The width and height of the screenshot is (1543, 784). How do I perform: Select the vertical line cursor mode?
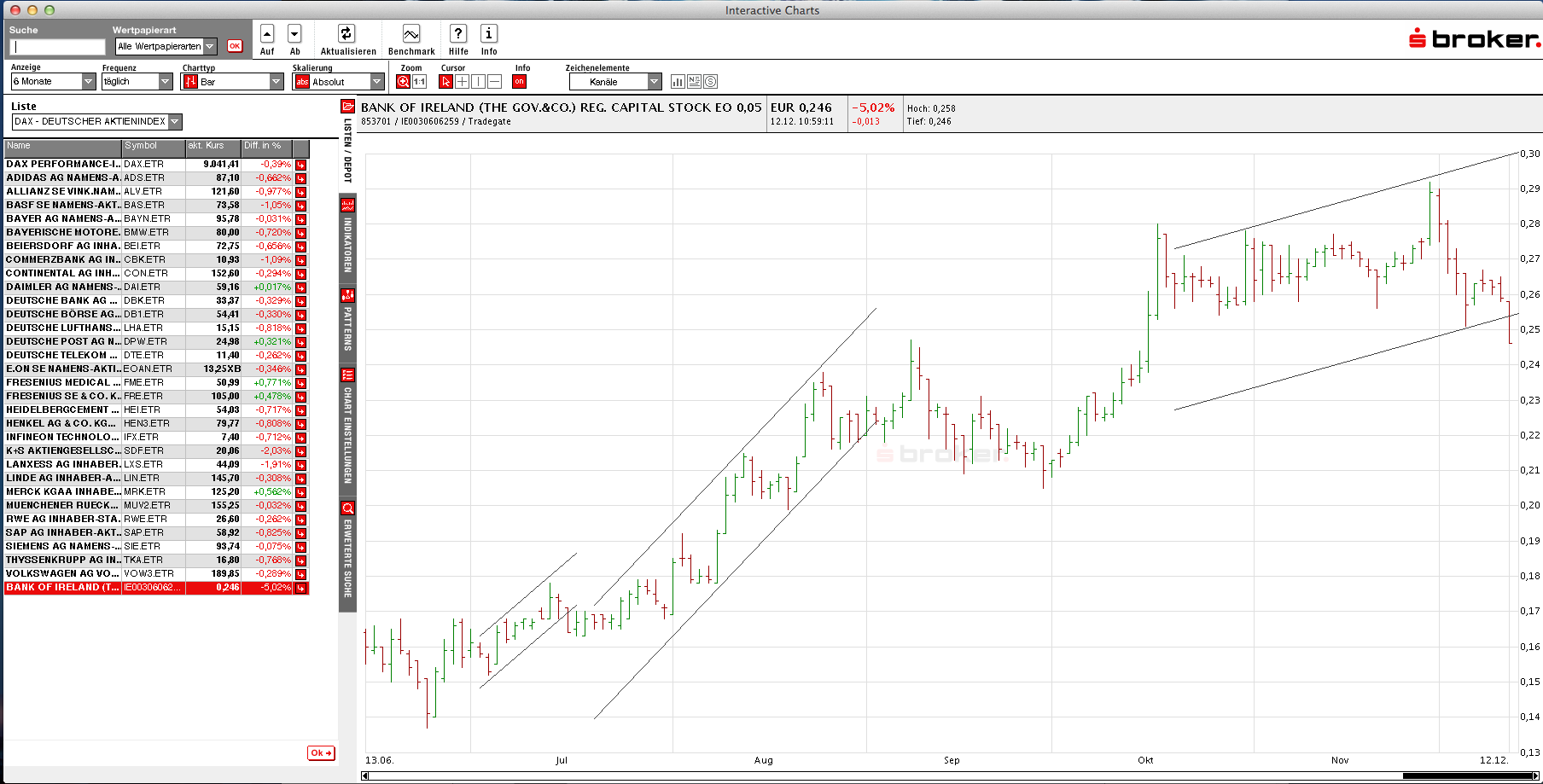[478, 82]
